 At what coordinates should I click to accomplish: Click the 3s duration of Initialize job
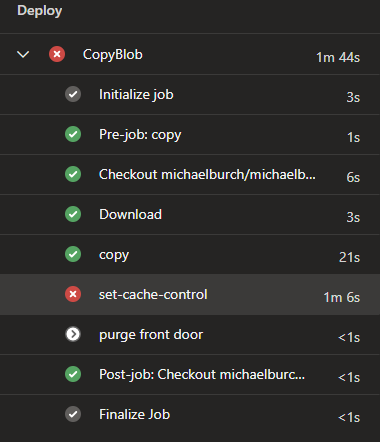pos(353,97)
